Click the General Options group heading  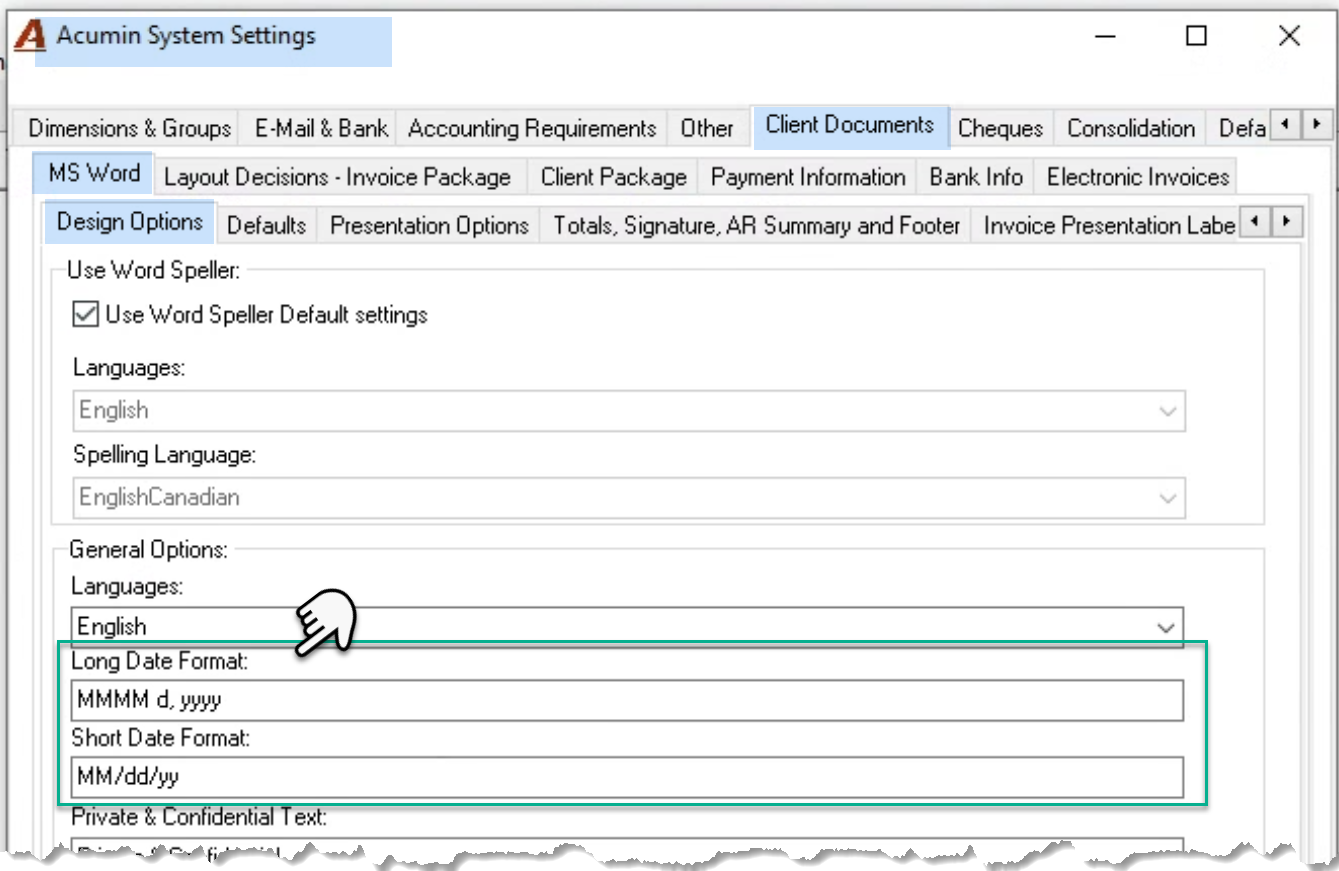tap(148, 549)
